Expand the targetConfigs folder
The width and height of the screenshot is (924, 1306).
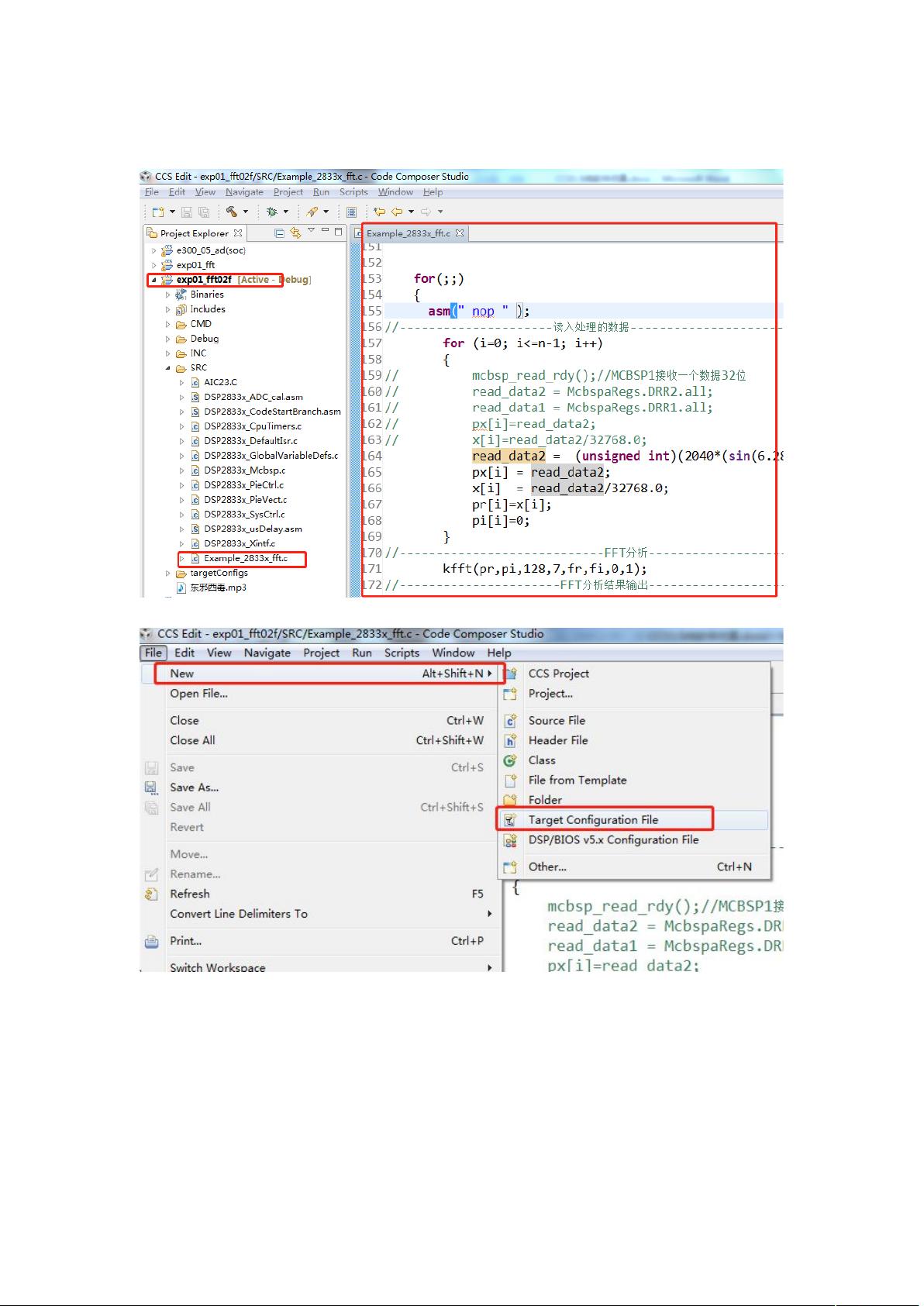point(167,574)
